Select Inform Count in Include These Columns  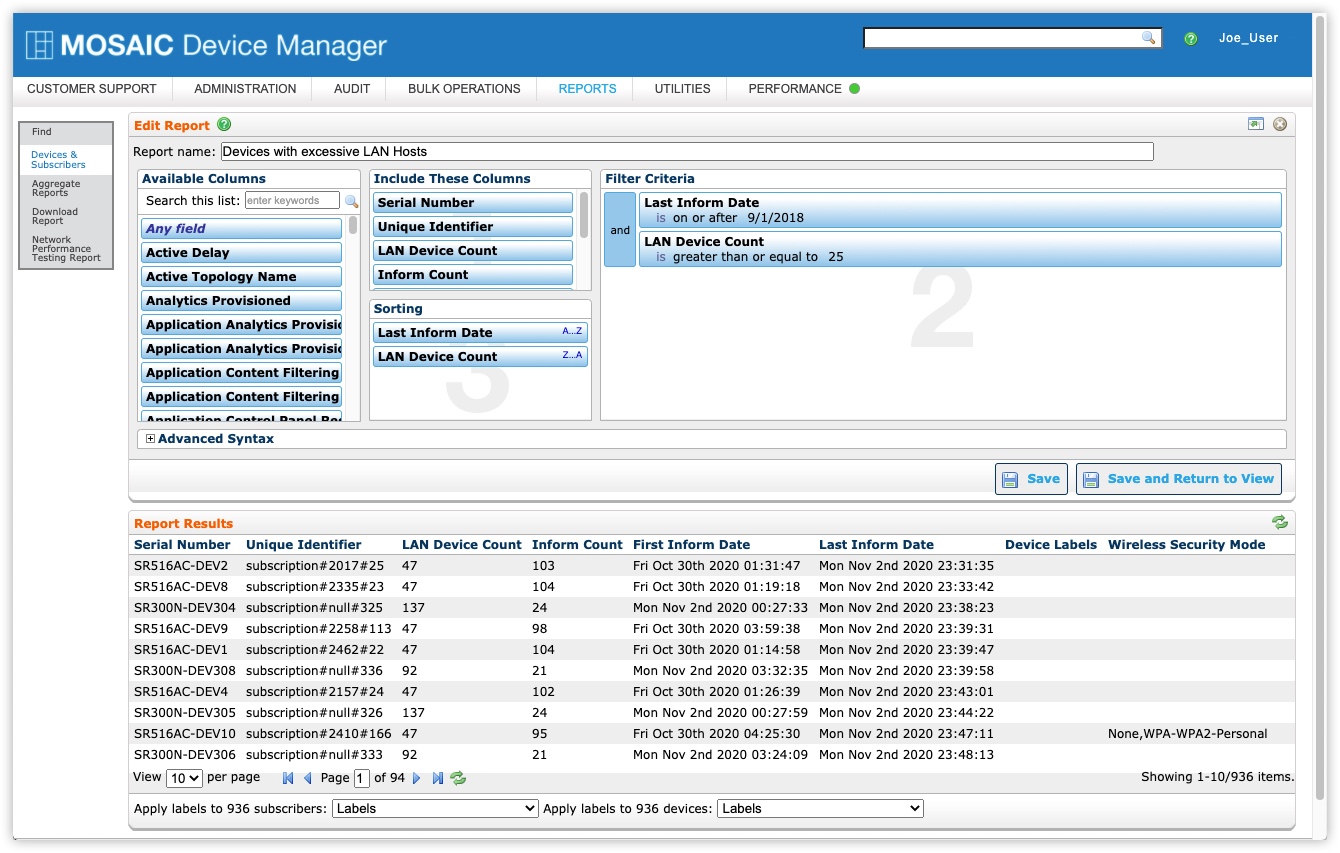pyautogui.click(x=473, y=275)
